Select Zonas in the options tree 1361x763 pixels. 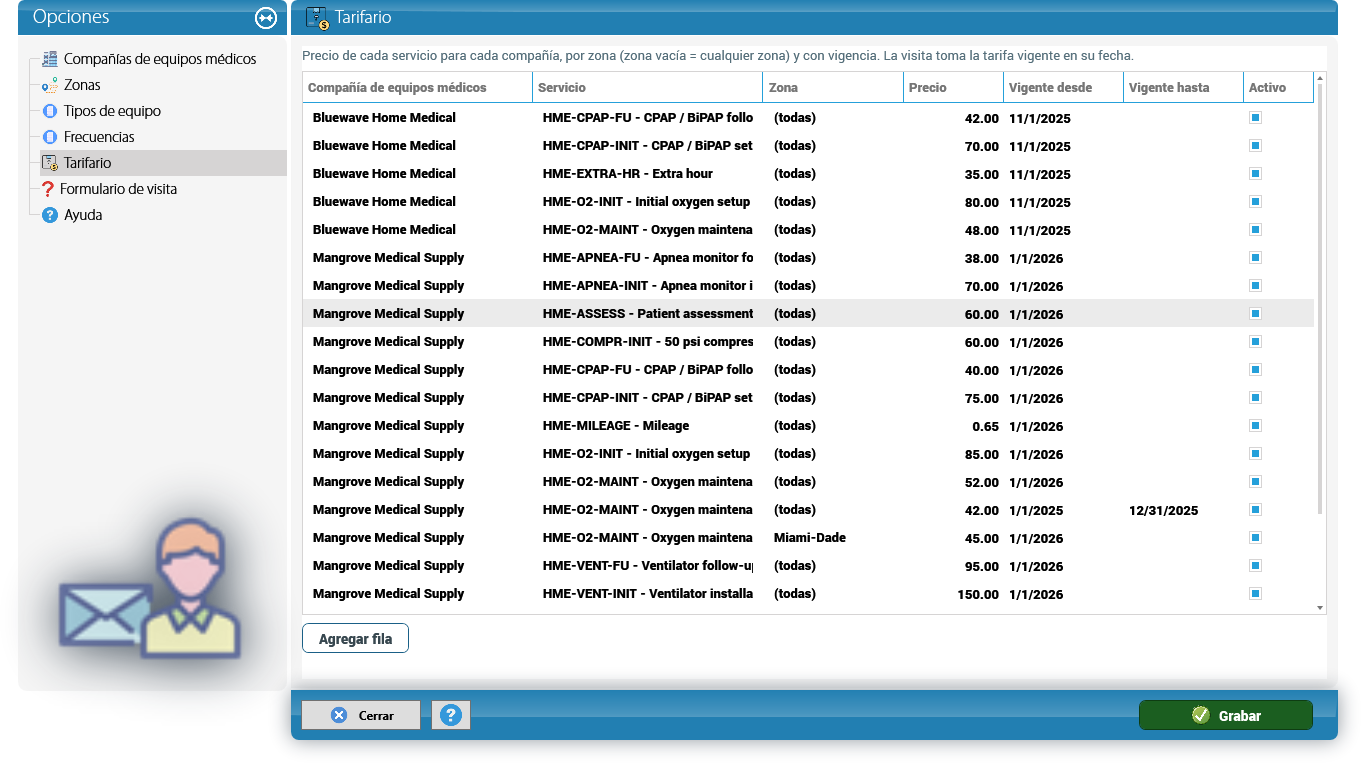(x=82, y=85)
